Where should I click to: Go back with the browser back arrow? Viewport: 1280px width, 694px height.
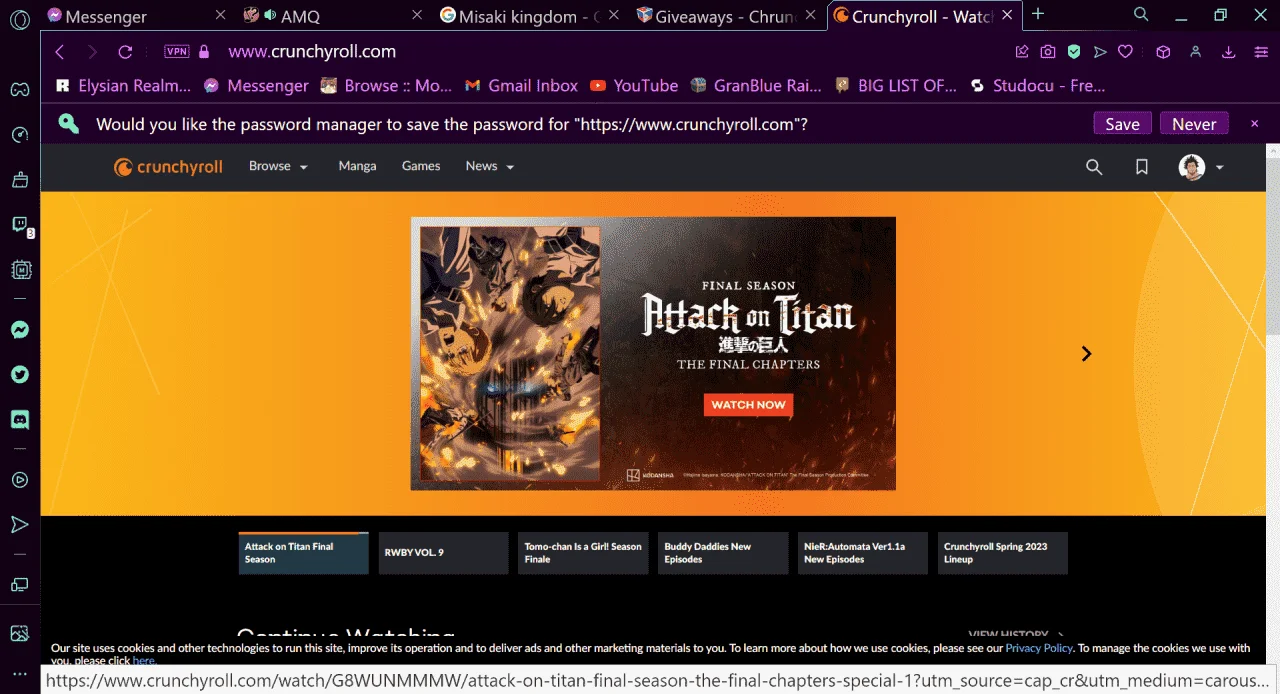point(60,52)
